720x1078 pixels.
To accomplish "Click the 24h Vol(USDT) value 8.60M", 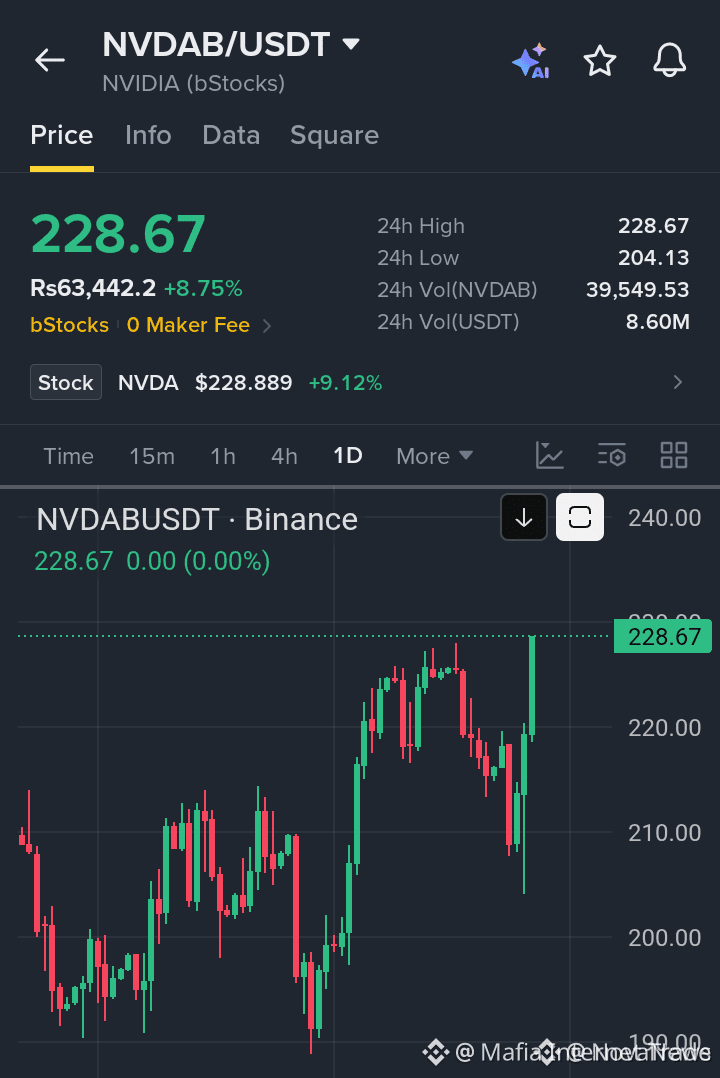I will coord(657,322).
